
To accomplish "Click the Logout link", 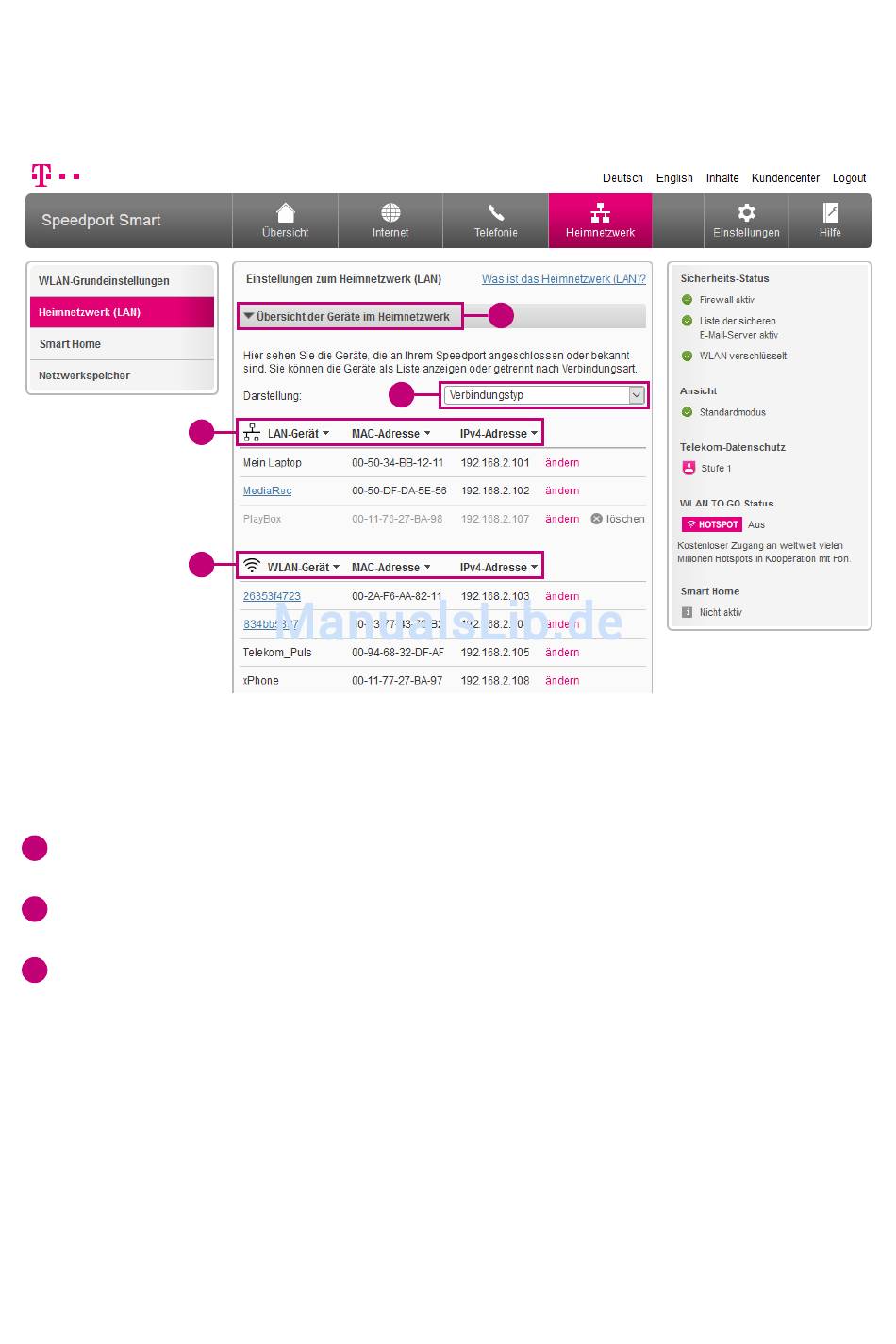I will click(x=849, y=178).
